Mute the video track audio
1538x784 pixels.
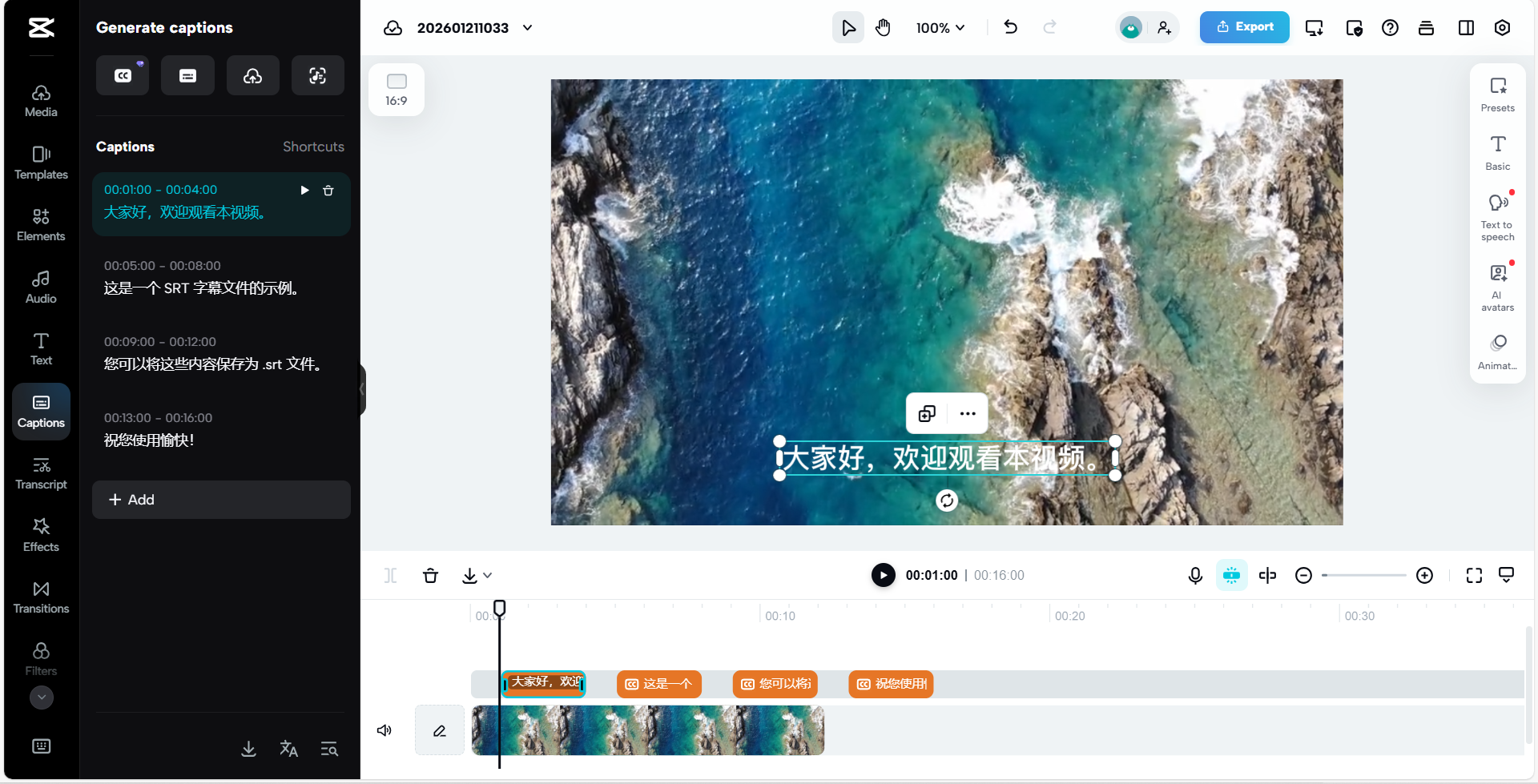[384, 730]
